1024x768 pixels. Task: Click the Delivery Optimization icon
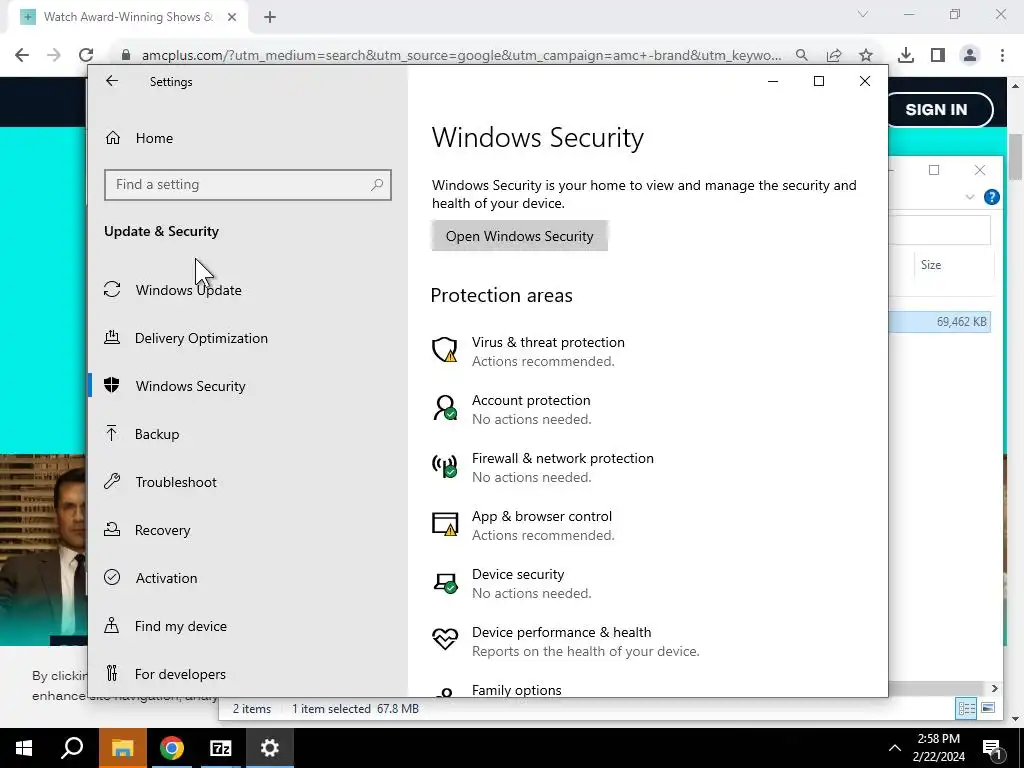pos(112,338)
